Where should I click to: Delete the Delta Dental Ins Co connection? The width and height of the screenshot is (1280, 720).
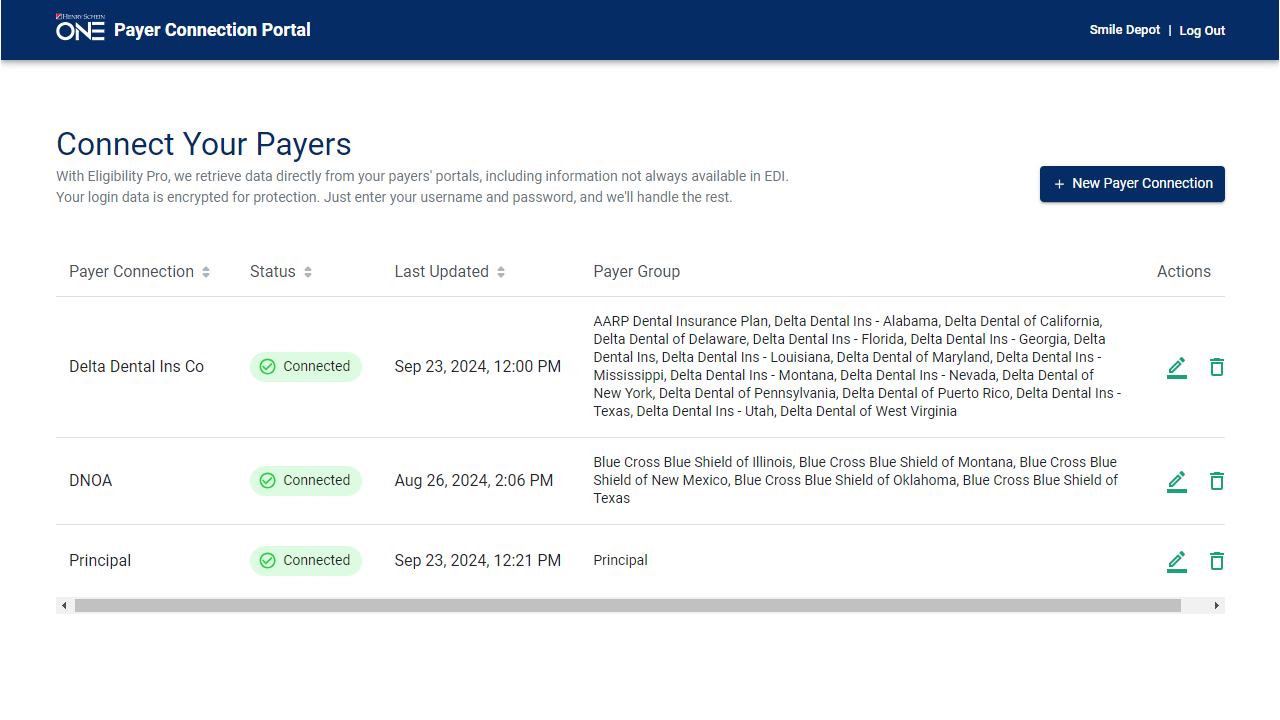[1216, 368]
